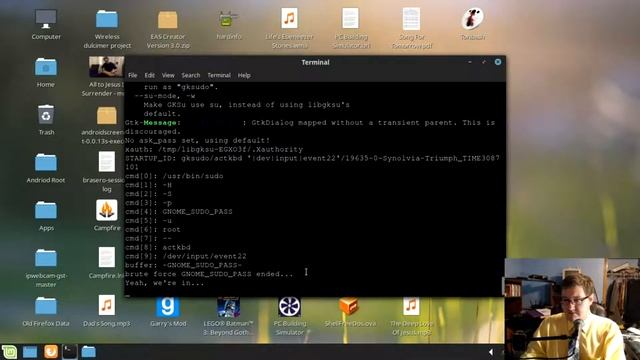
Task: Click the 'xauth: /tmp/libgksu' line
Action: pos(214,149)
